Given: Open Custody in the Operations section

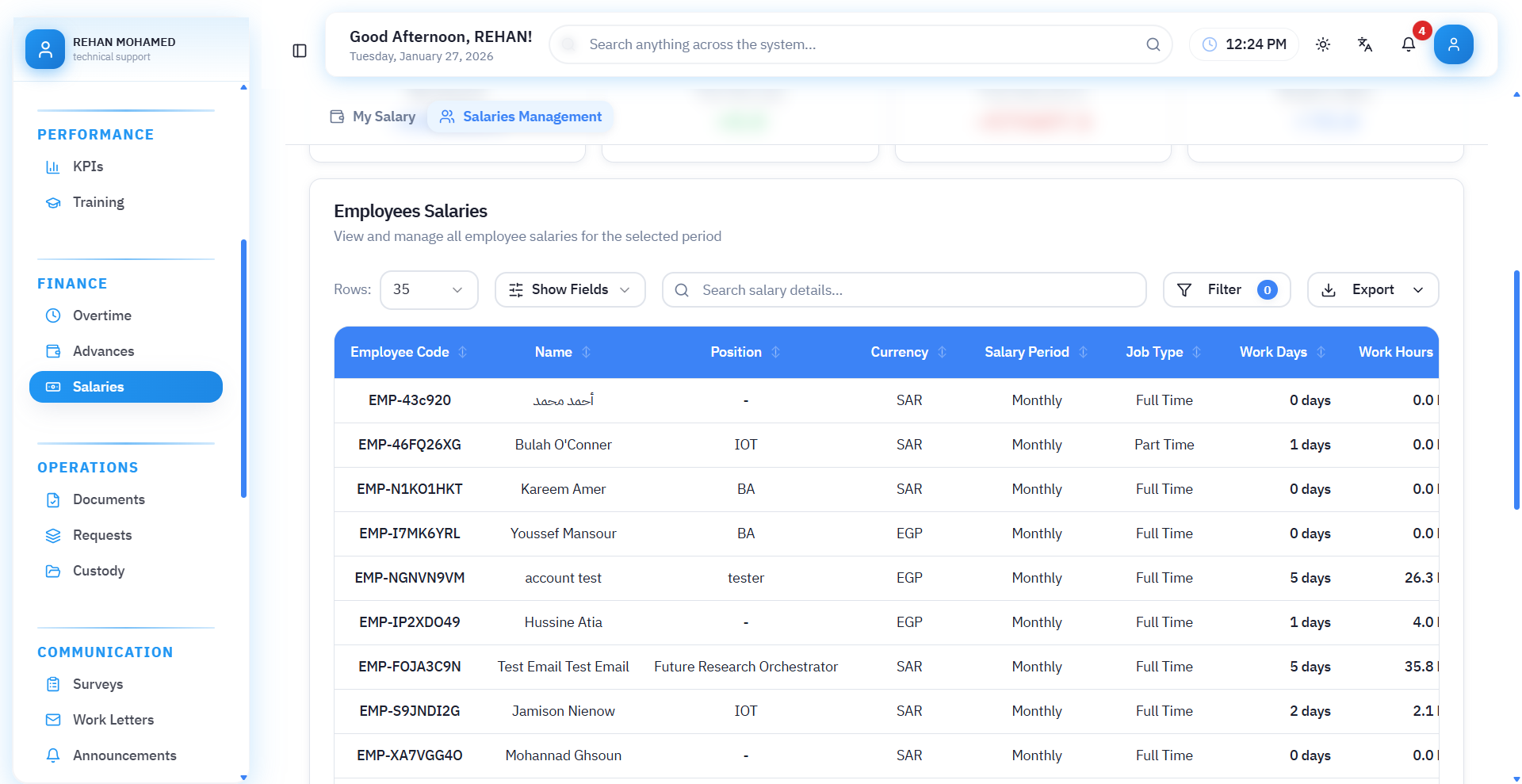Looking at the screenshot, I should 98,571.
